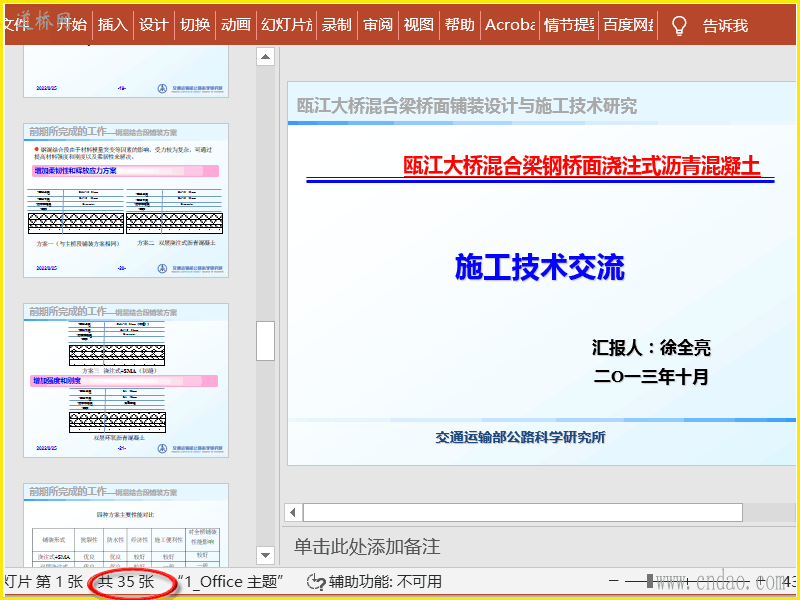Open the 审阅 review tab
The image size is (800, 600).
tap(378, 24)
